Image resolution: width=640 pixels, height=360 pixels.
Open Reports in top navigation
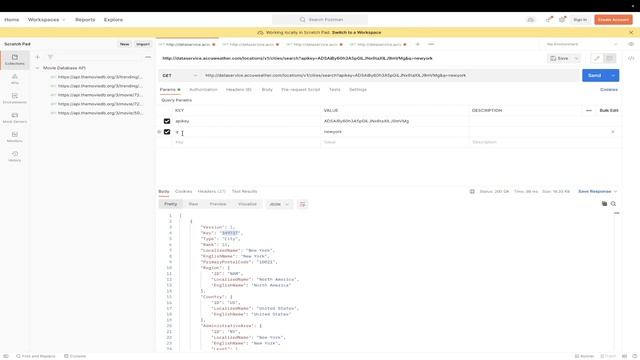(85, 20)
